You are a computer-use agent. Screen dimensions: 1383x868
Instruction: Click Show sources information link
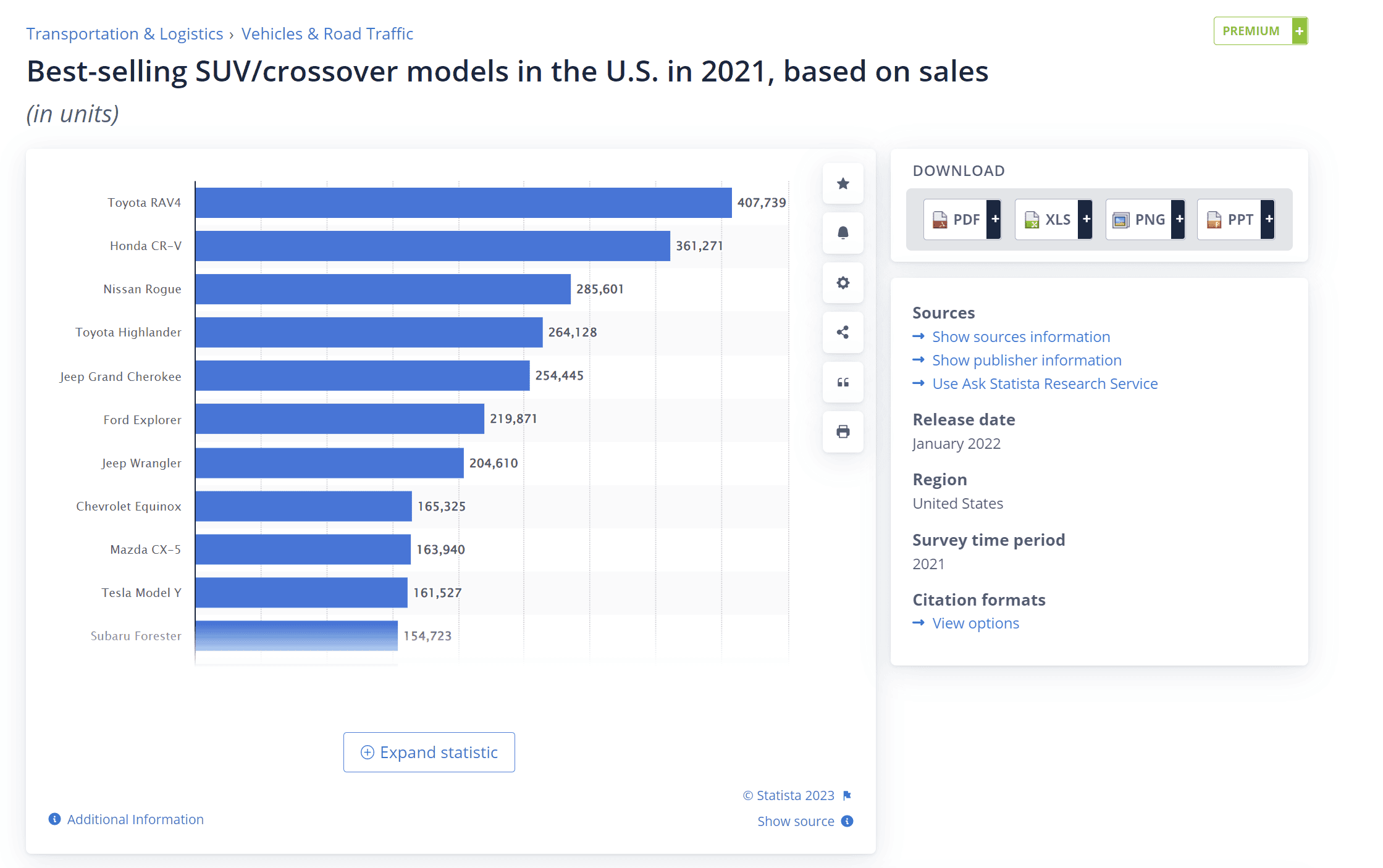click(x=1020, y=336)
